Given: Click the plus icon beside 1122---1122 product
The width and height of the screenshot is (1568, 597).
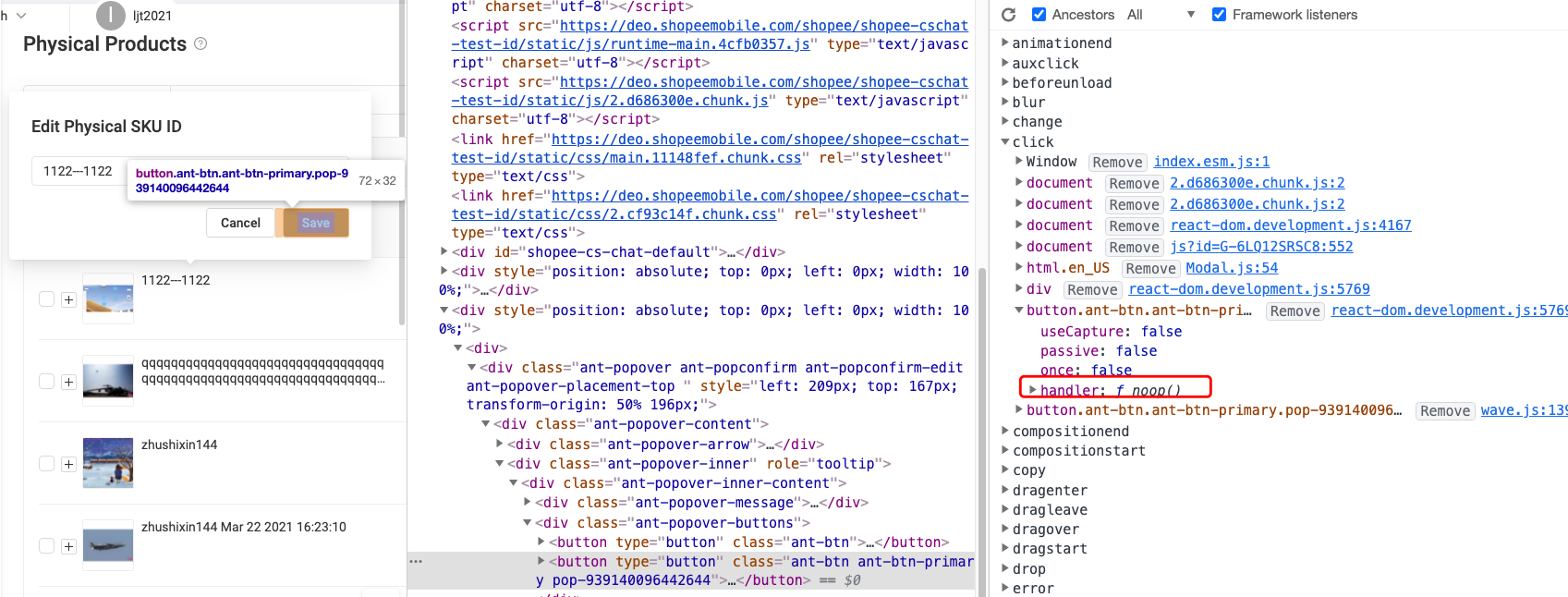Looking at the screenshot, I should coord(68,299).
